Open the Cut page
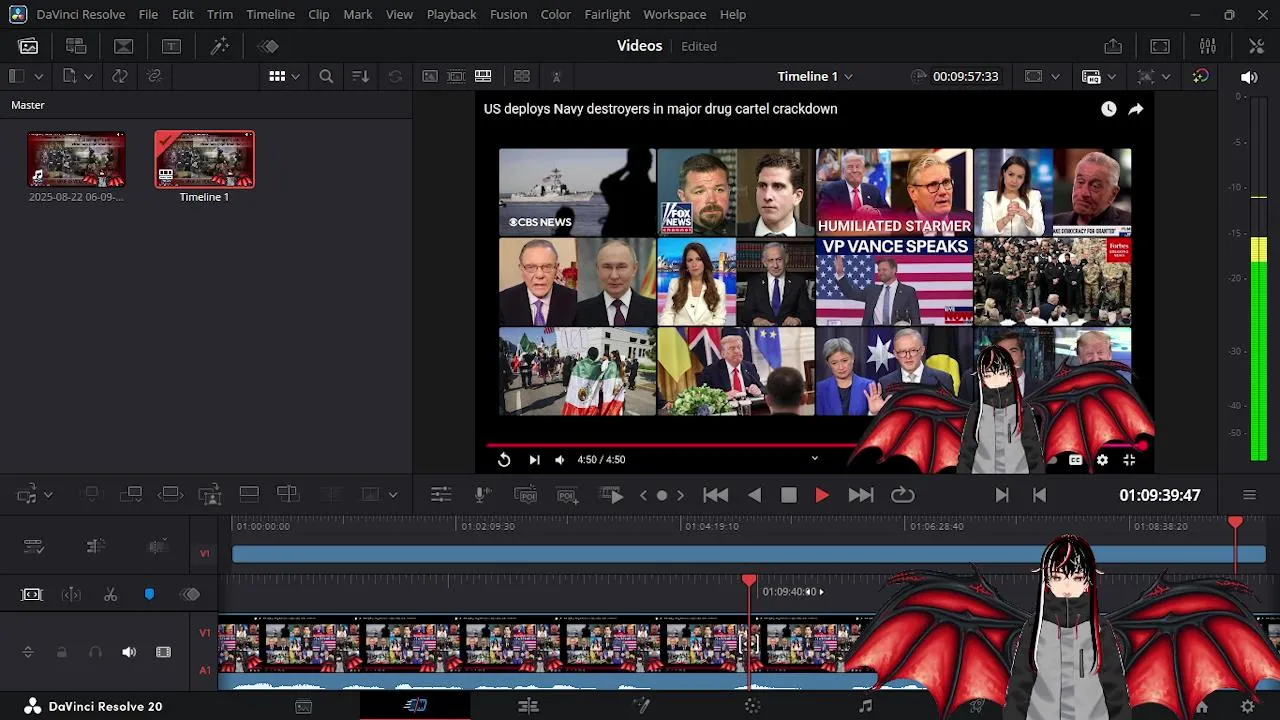Viewport: 1280px width, 720px height. 415,706
